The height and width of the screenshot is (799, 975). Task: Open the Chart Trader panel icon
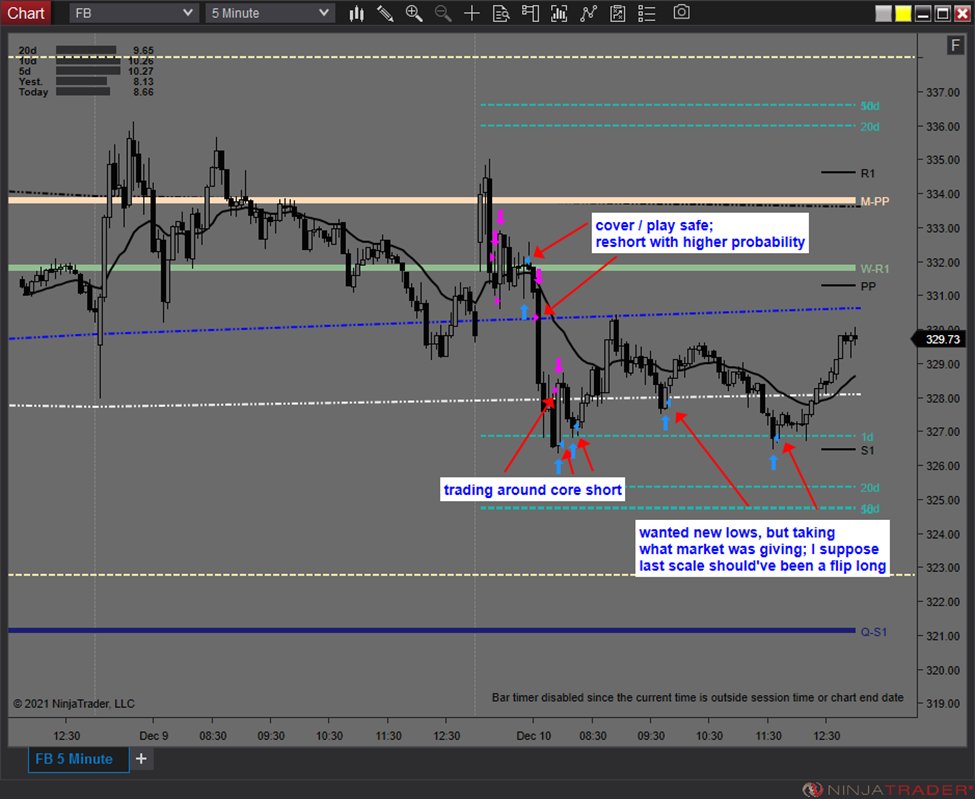531,13
